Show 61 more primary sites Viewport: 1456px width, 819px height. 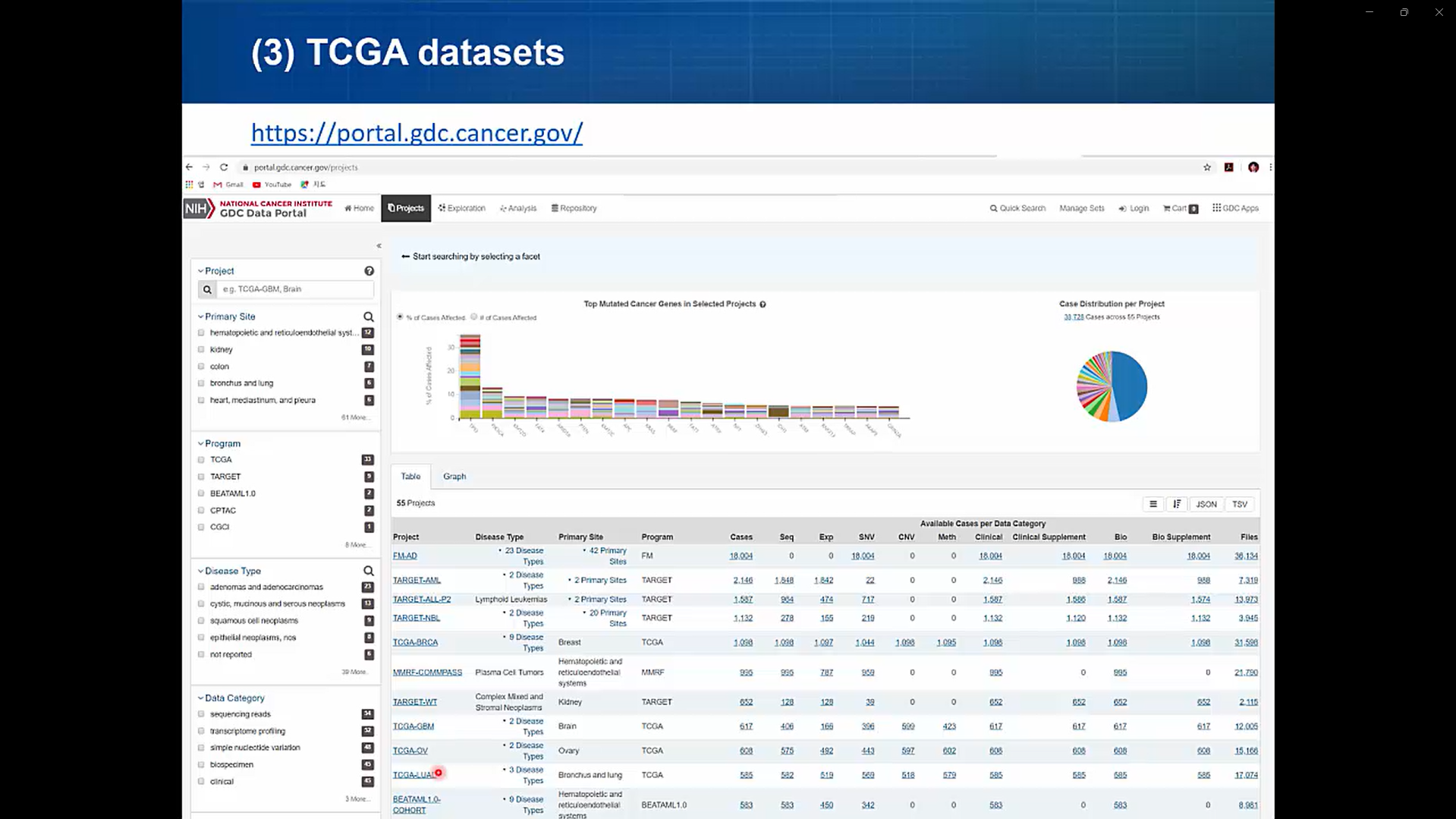355,417
